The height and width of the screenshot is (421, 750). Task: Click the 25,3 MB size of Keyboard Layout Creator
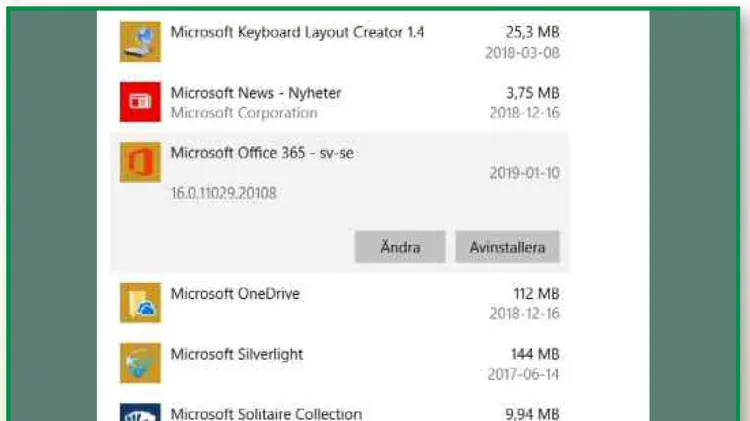pos(532,32)
